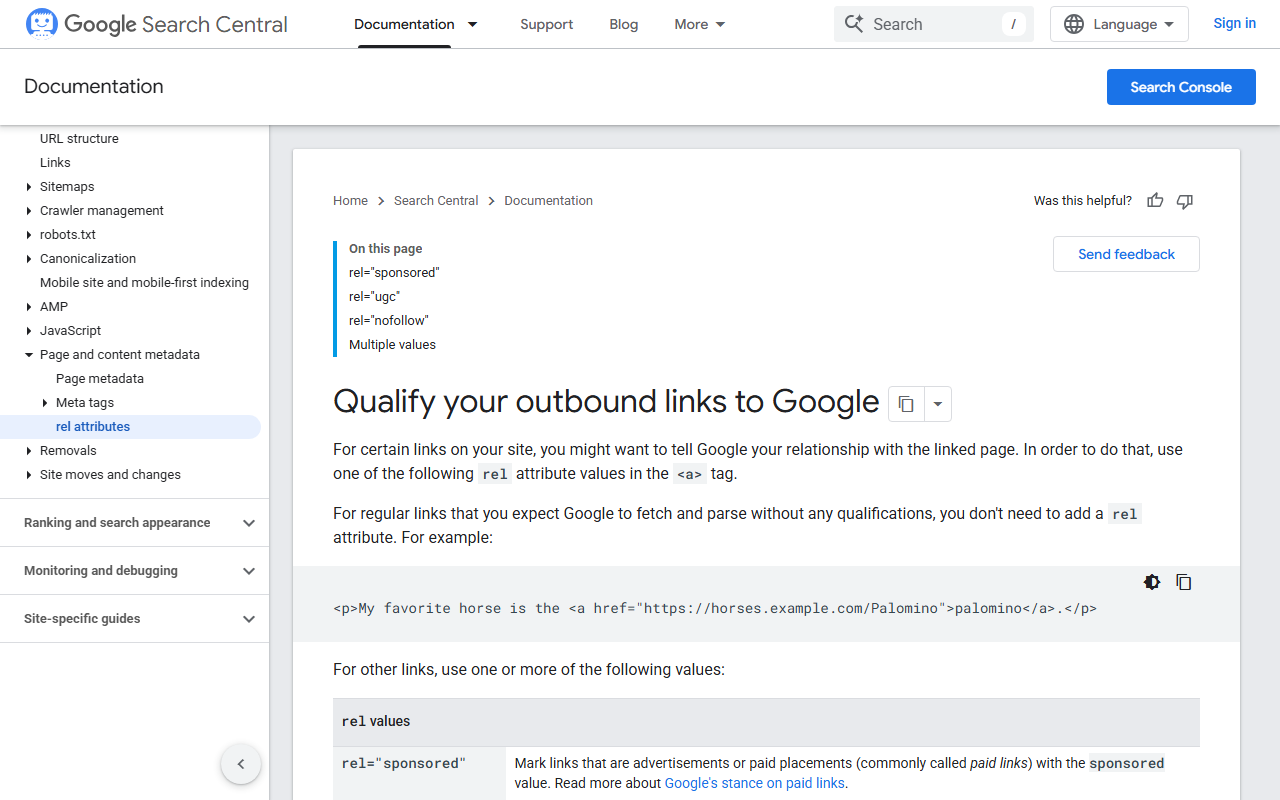The height and width of the screenshot is (800, 1280).
Task: Jump to rel="ugc" section
Action: [374, 297]
